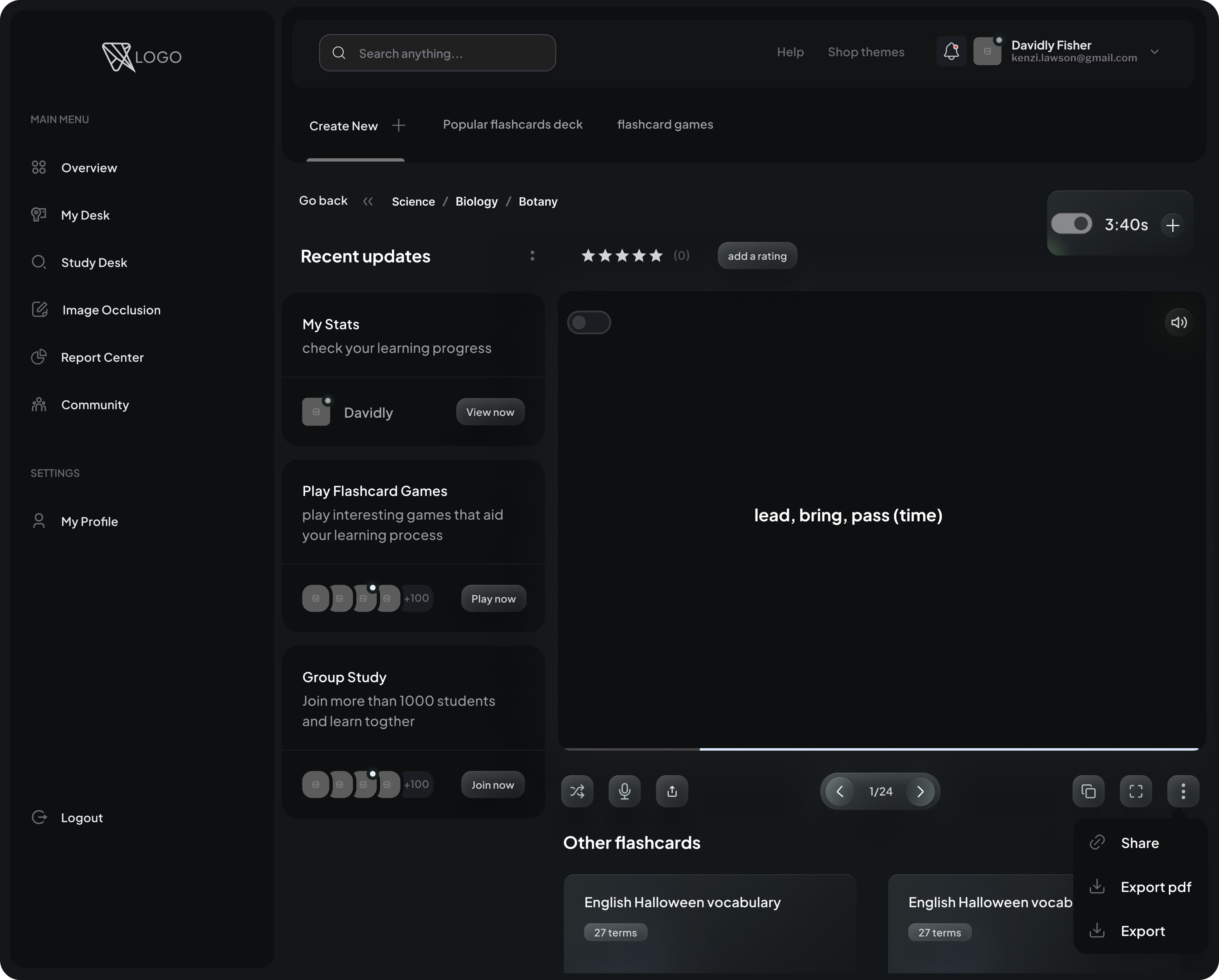Switch to the flashcard games tab
1219x980 pixels.
665,124
